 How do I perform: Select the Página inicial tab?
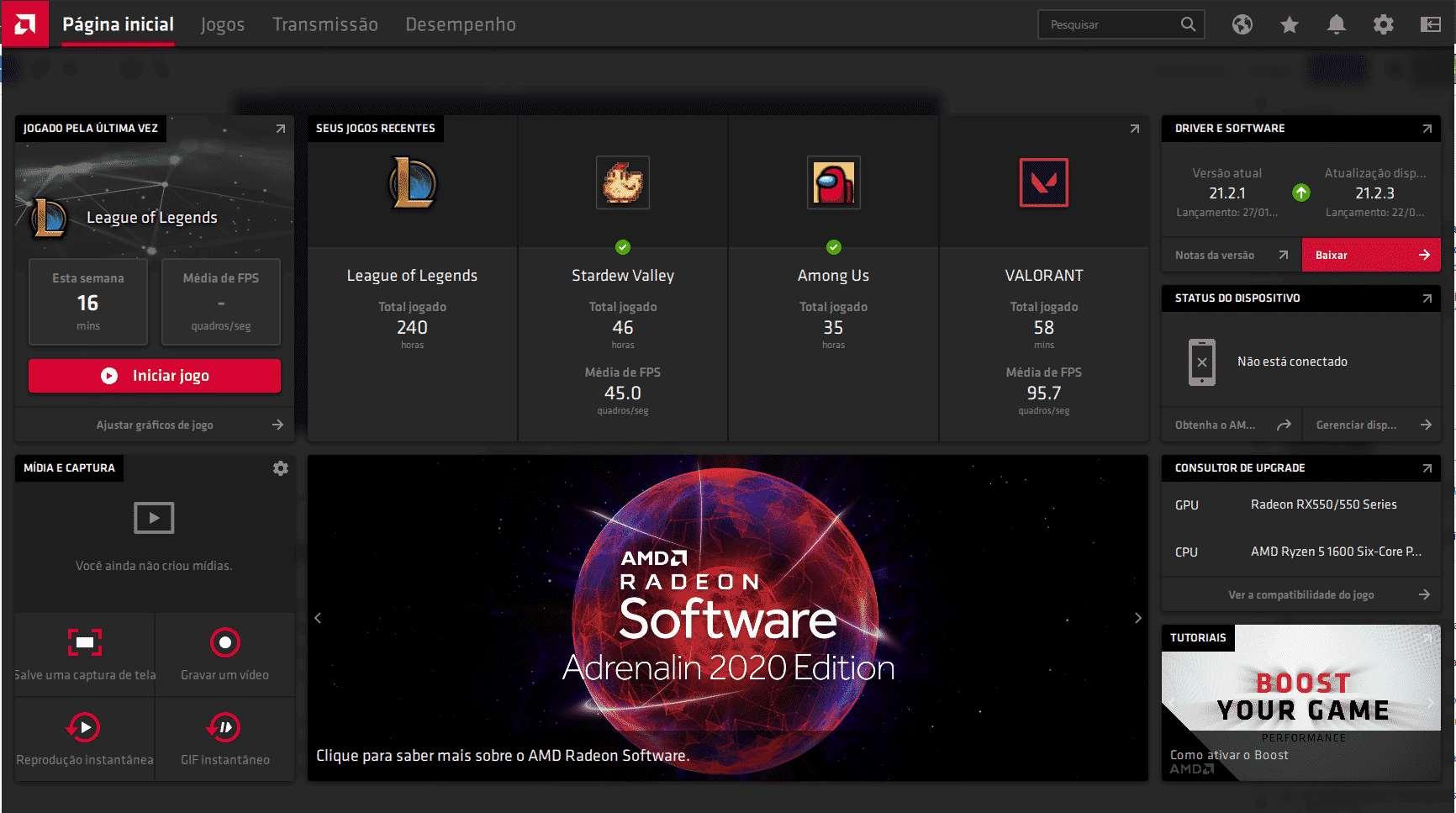point(119,24)
